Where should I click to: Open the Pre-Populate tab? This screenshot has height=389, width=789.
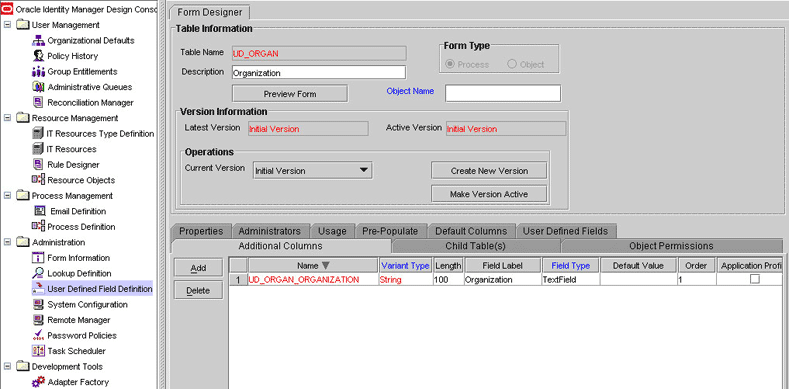click(x=390, y=231)
